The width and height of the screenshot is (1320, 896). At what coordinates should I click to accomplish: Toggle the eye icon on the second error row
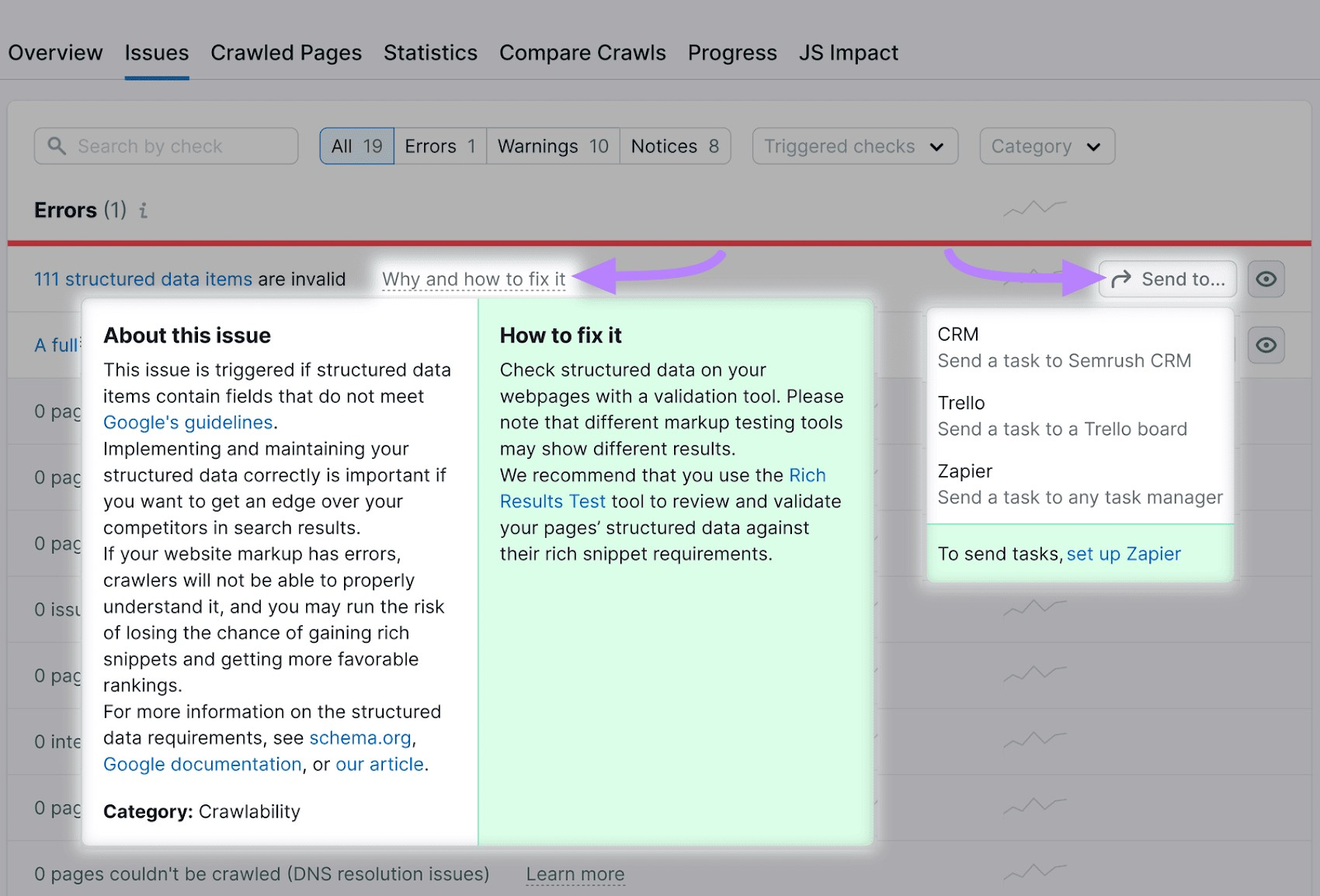tap(1266, 345)
